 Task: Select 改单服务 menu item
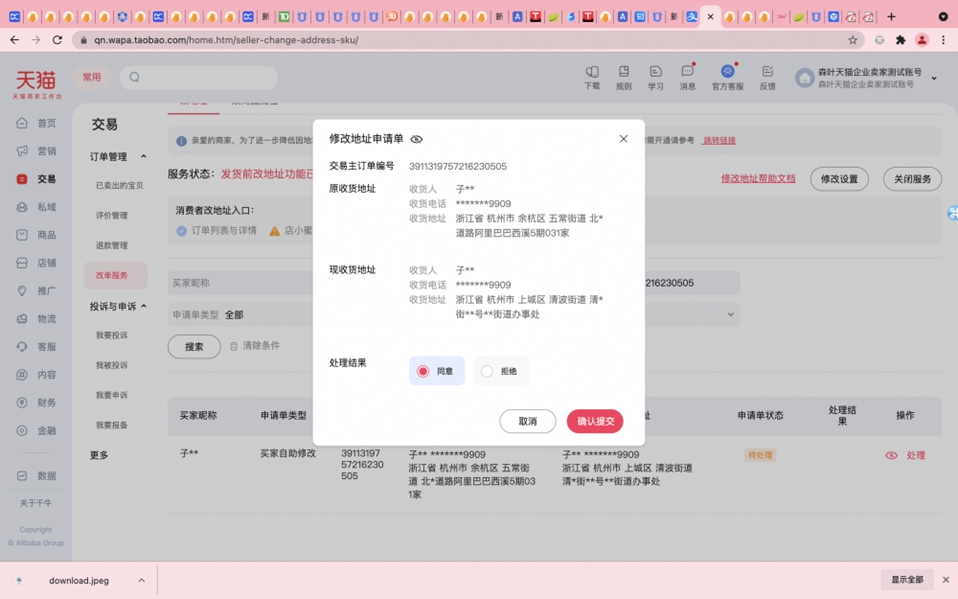pos(115,275)
